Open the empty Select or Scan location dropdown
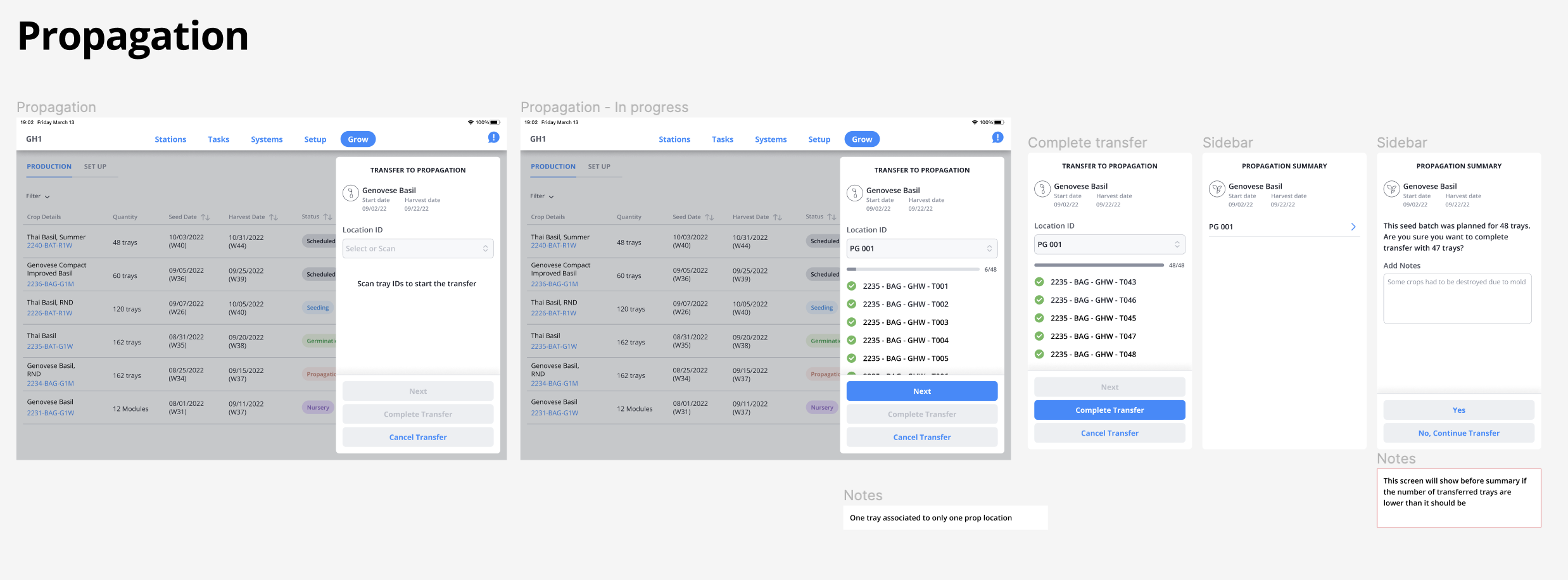This screenshot has height=580, width=1568. [x=417, y=249]
